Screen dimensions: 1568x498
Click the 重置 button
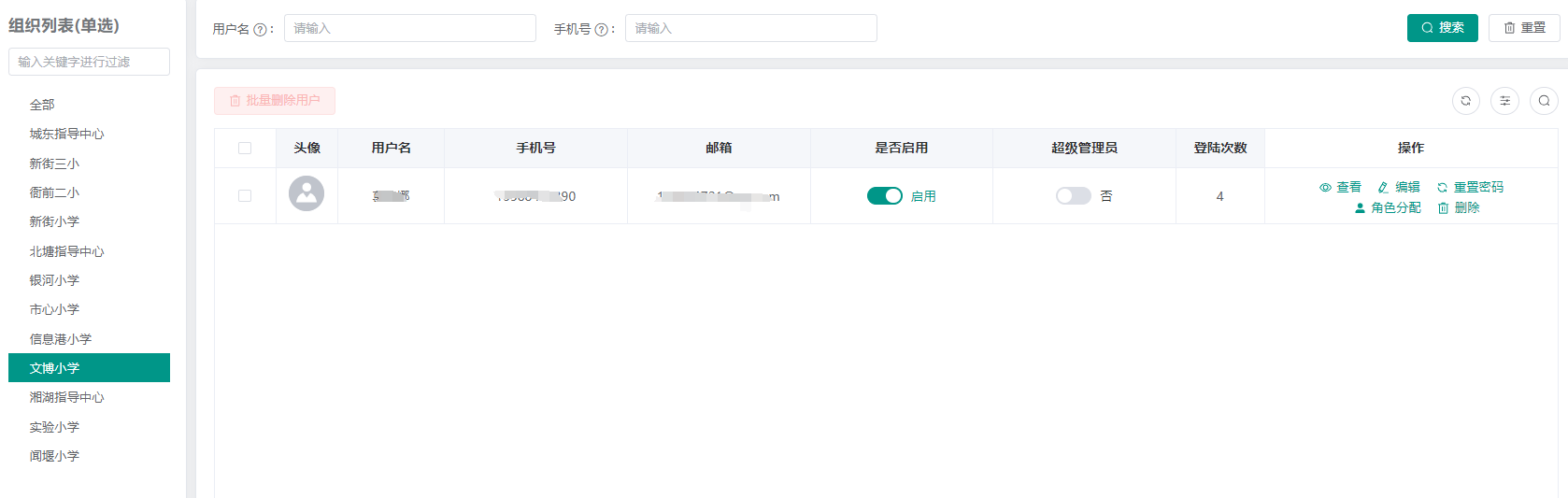[x=1524, y=28]
